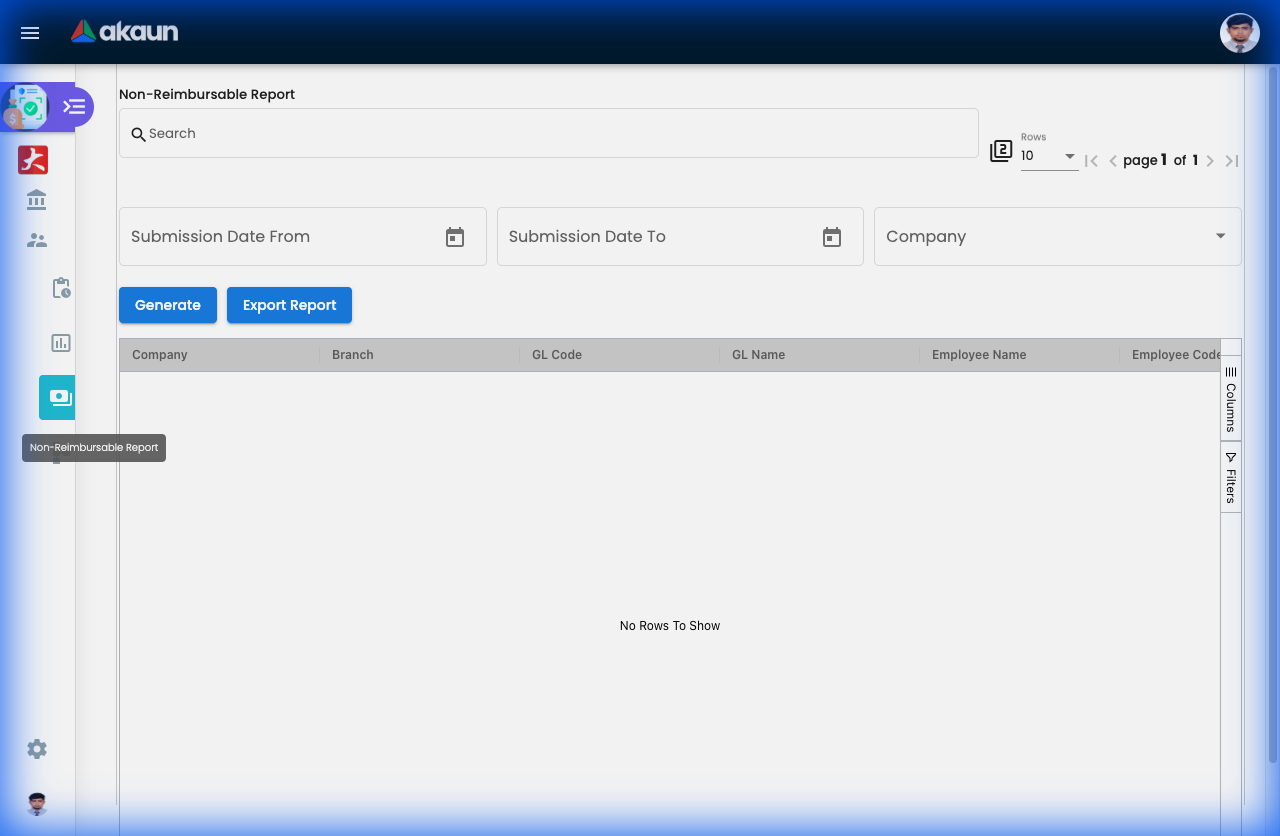Open calendar picker for Submission Date To
This screenshot has width=1280, height=836.
pos(832,237)
